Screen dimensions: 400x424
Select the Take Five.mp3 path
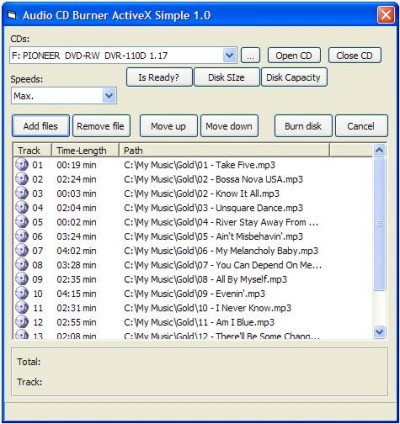(x=199, y=165)
